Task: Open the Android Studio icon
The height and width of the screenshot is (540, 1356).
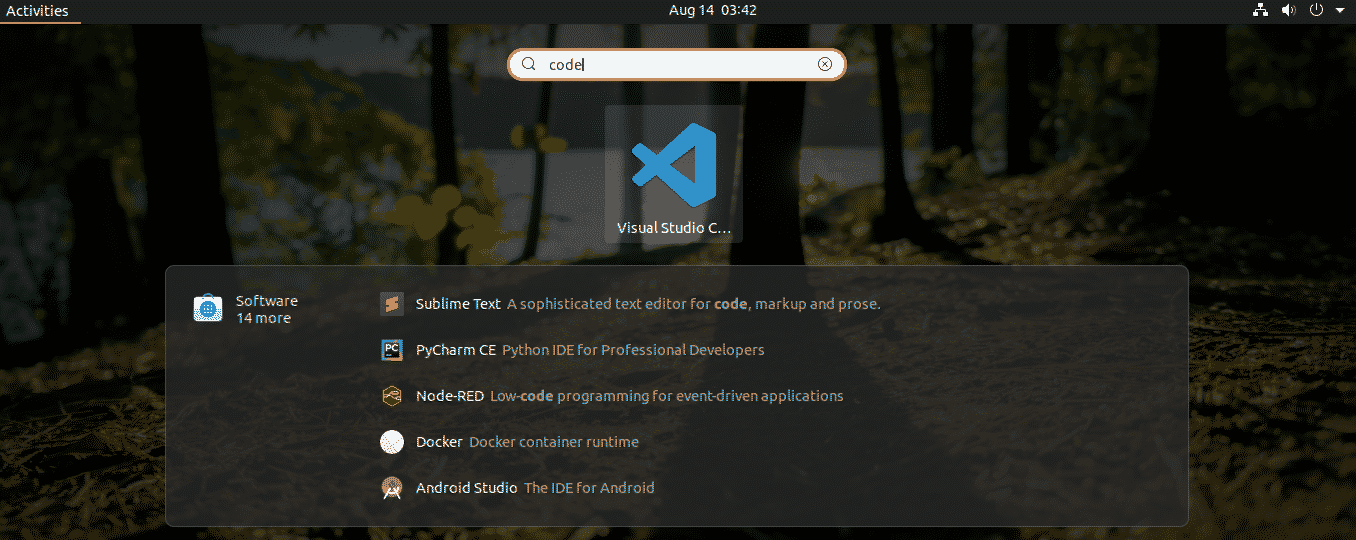Action: (392, 488)
